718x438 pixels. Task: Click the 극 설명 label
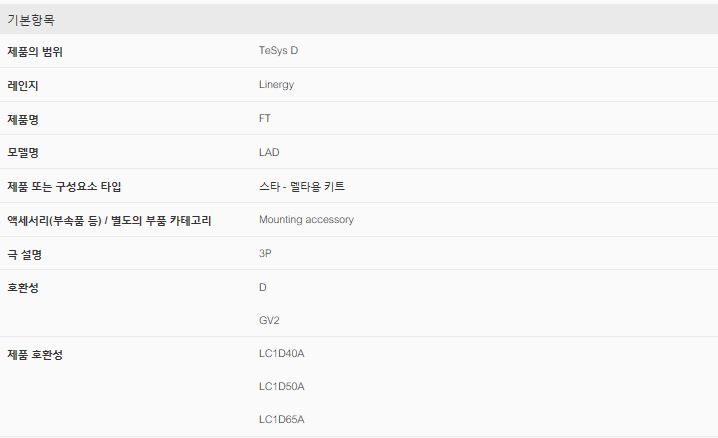coord(24,254)
